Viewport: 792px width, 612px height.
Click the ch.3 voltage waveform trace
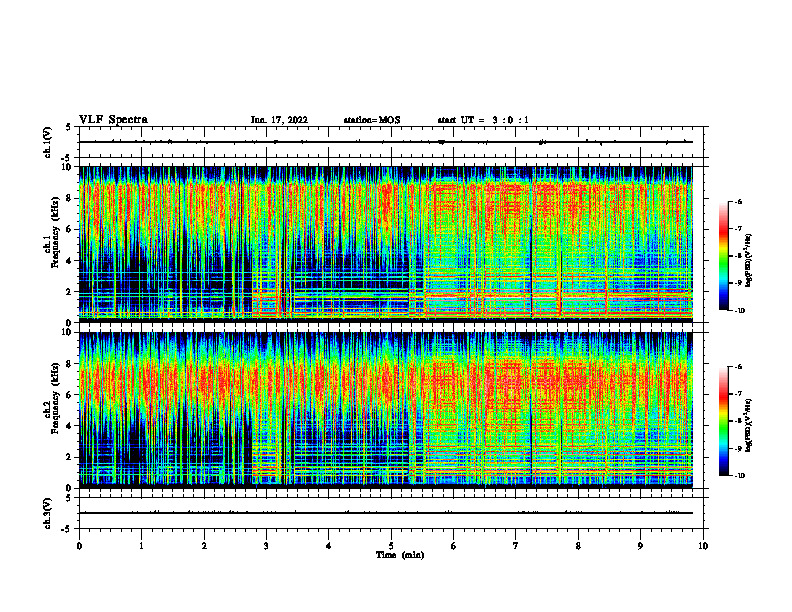pos(385,513)
